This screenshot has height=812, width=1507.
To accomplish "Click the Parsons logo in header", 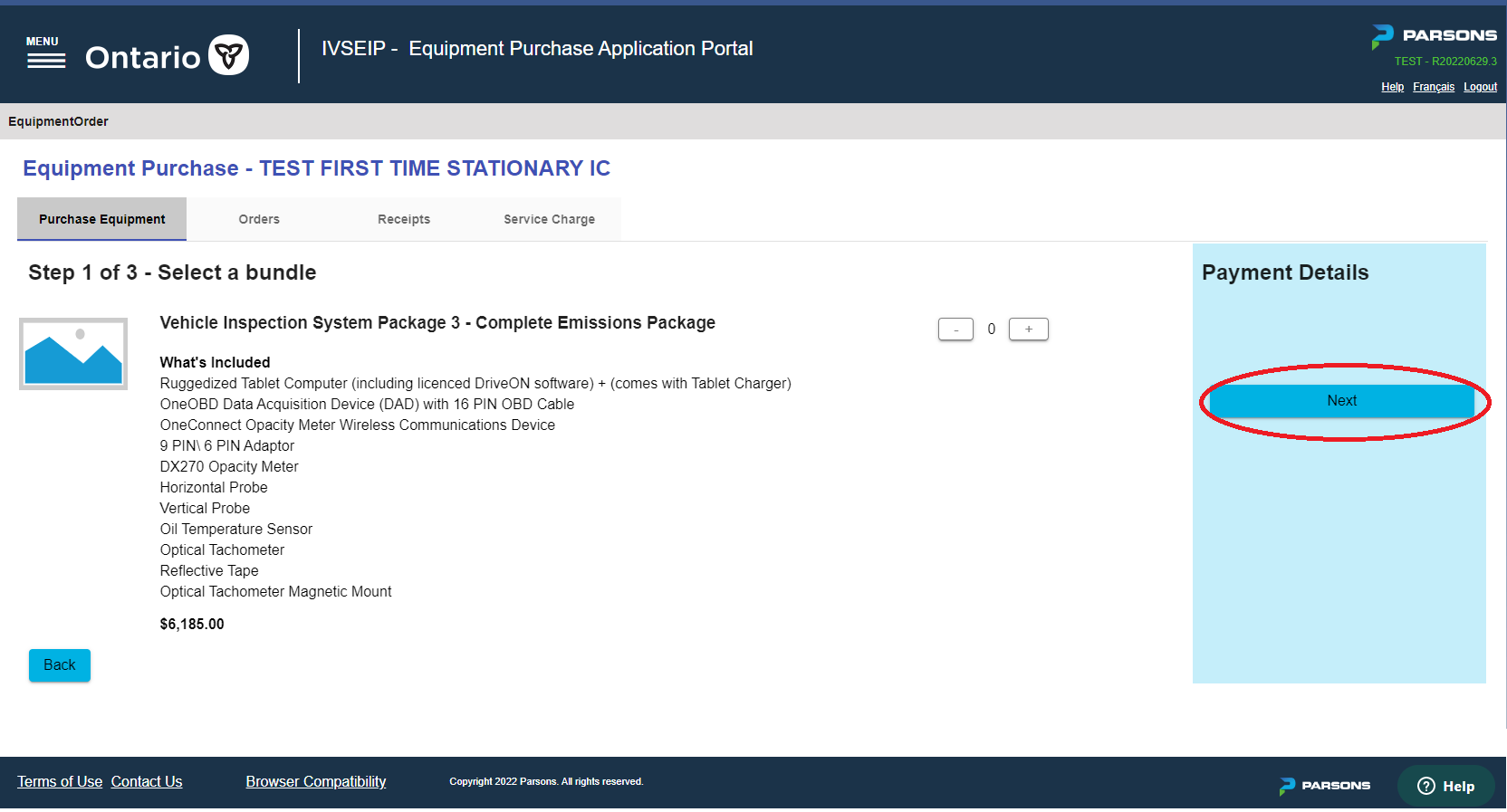I will [1434, 35].
